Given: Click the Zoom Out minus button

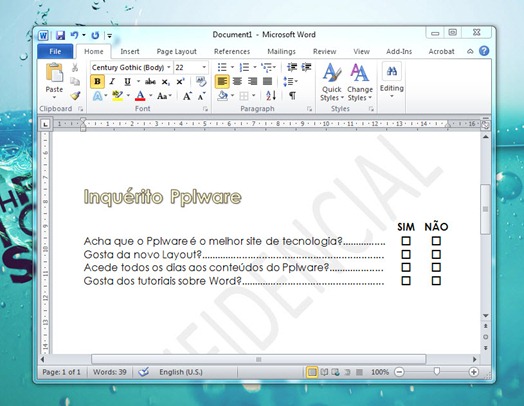Looking at the screenshot, I should pos(399,372).
